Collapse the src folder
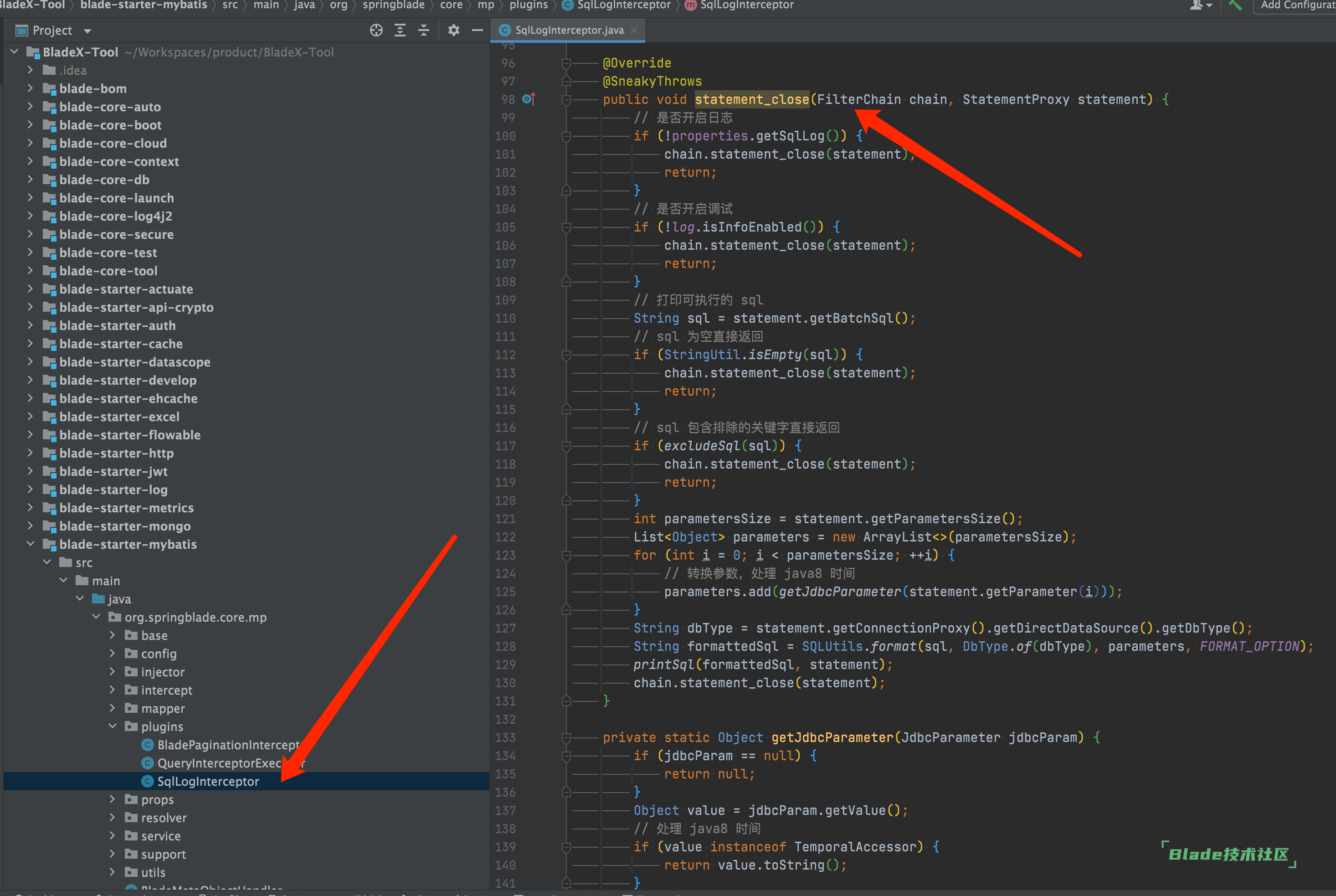 pos(47,562)
